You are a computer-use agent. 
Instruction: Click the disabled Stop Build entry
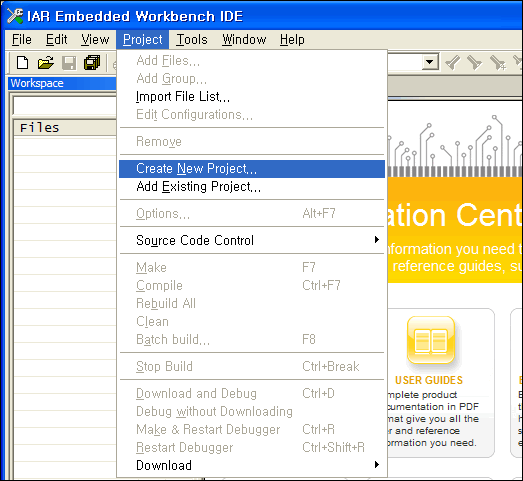click(252, 366)
